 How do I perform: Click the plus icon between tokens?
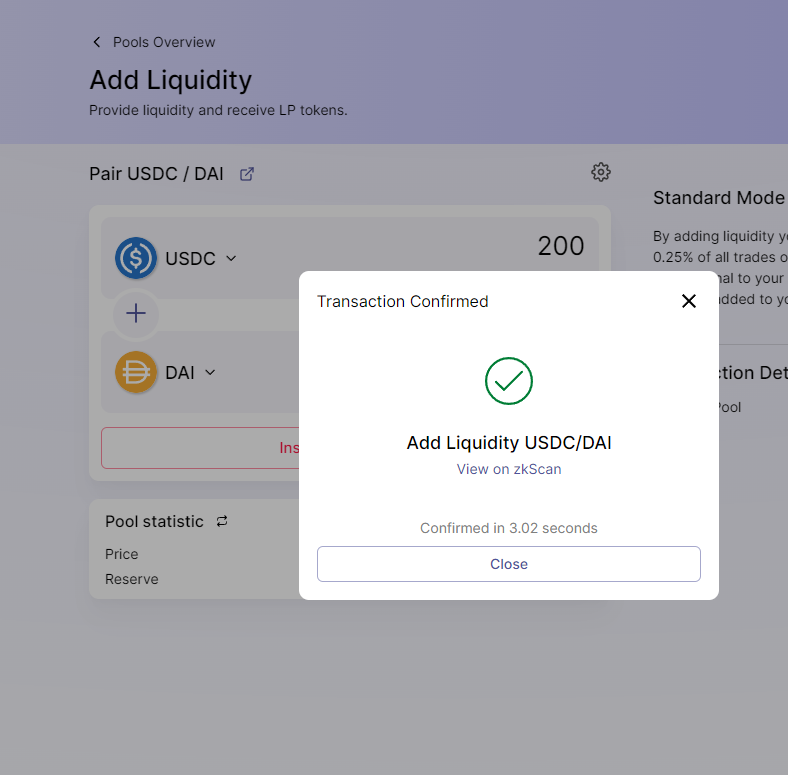136,314
